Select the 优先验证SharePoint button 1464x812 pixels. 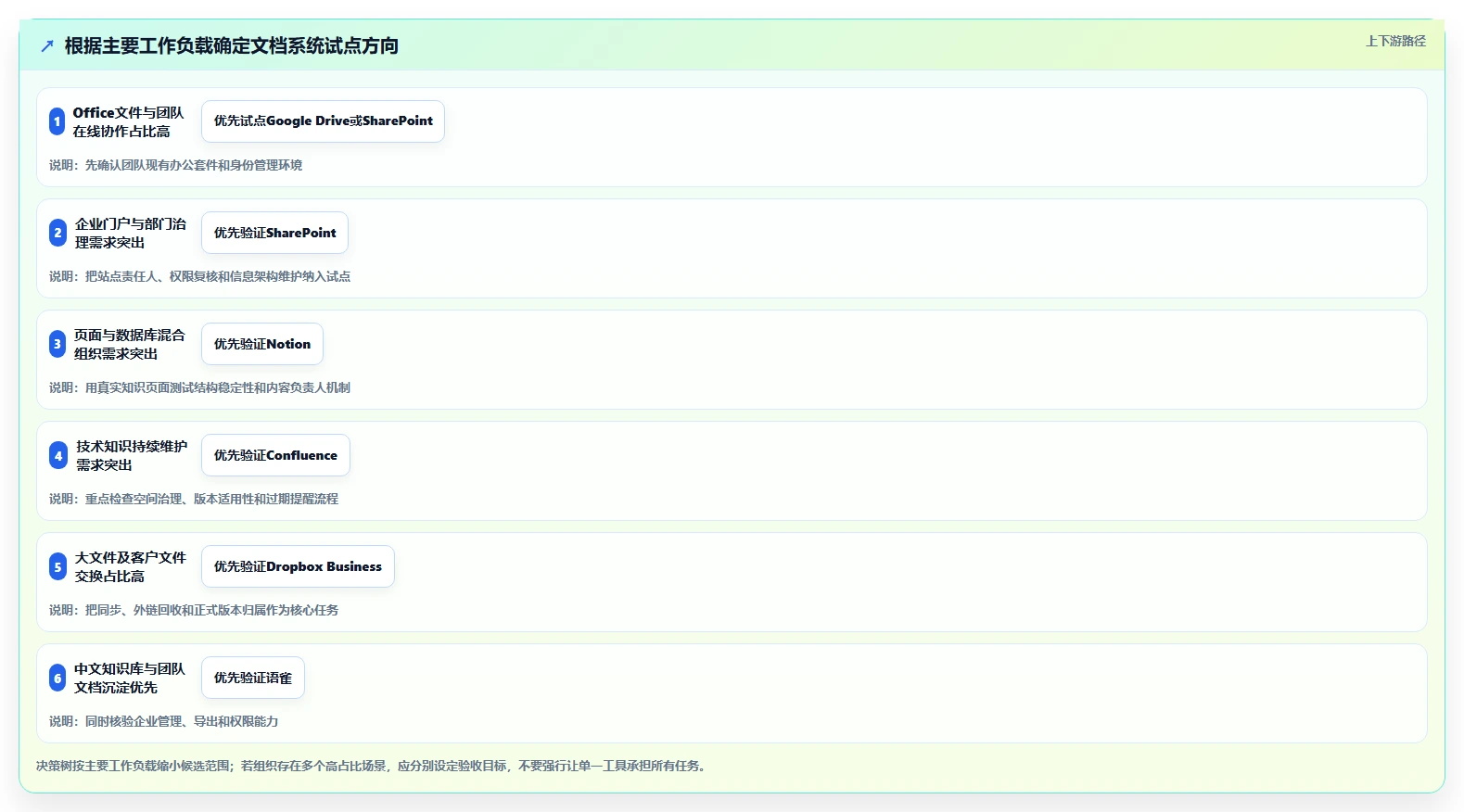pyautogui.click(x=274, y=233)
